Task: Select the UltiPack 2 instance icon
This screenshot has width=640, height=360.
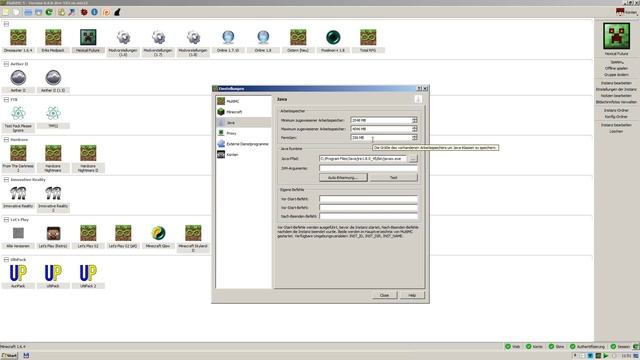Action: click(88, 273)
